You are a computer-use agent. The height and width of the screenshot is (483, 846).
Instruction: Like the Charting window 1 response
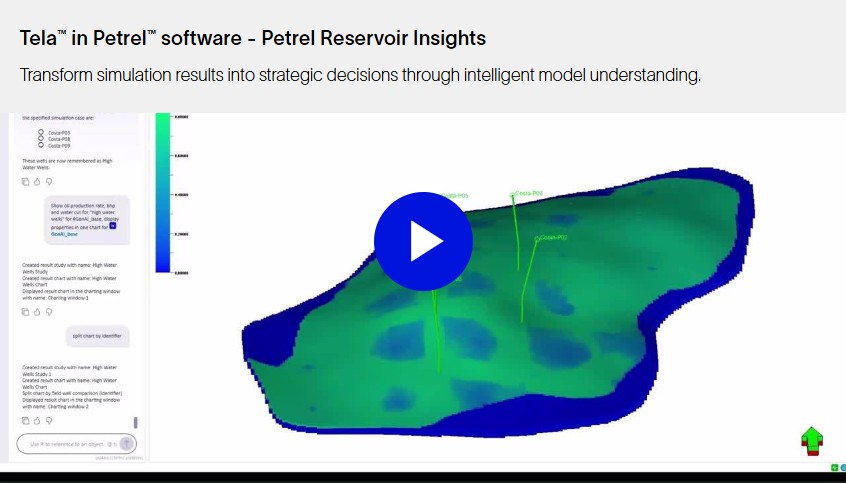click(x=37, y=312)
